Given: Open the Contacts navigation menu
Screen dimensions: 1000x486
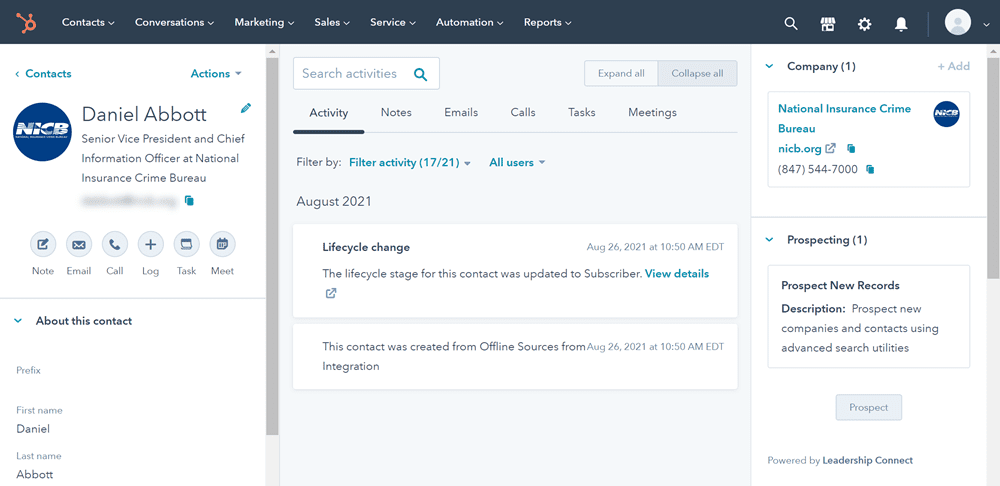Looking at the screenshot, I should coord(88,22).
